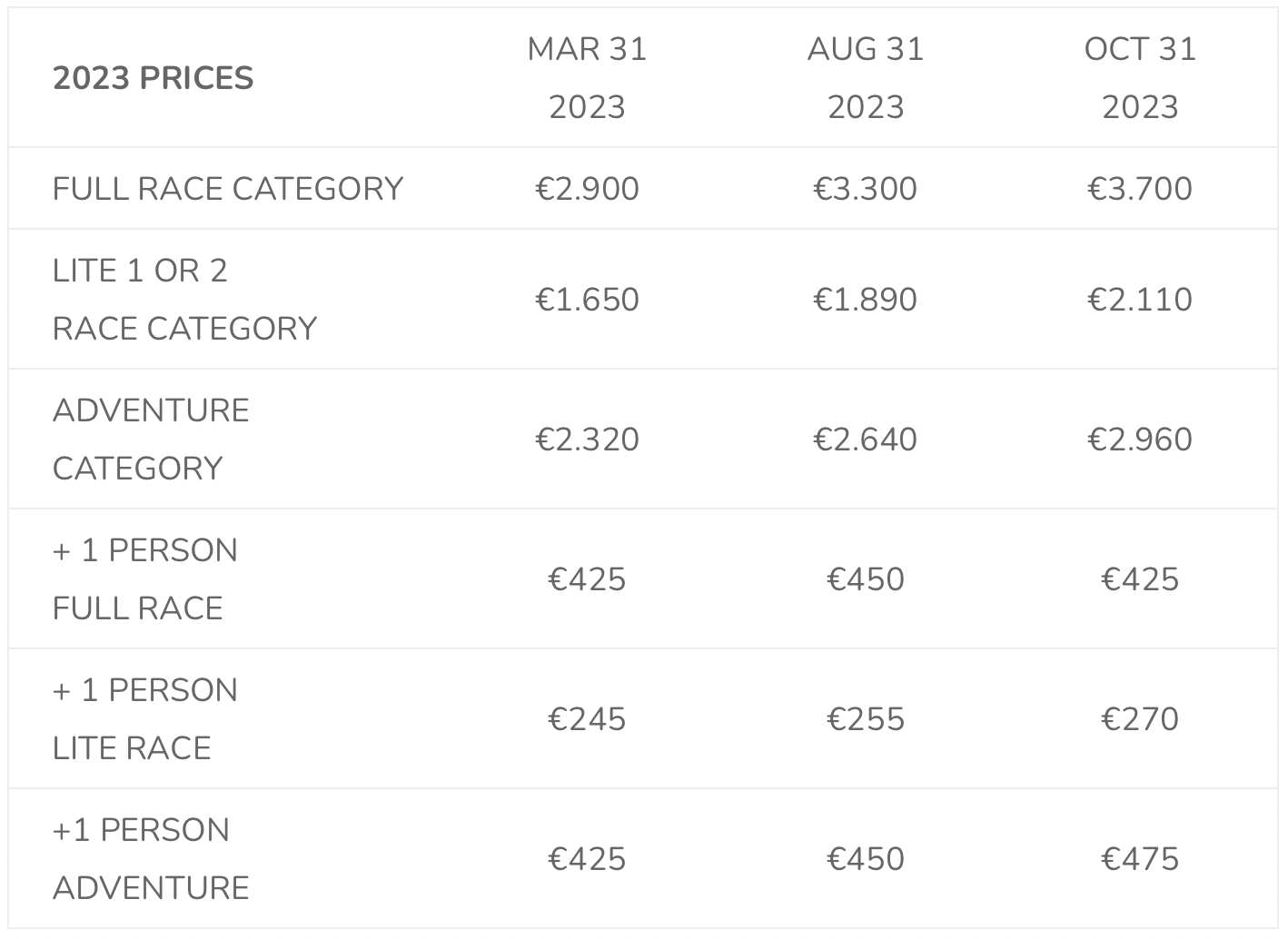Click the €2.320 adventure price
This screenshot has width=1288, height=939.
pyautogui.click(x=588, y=440)
